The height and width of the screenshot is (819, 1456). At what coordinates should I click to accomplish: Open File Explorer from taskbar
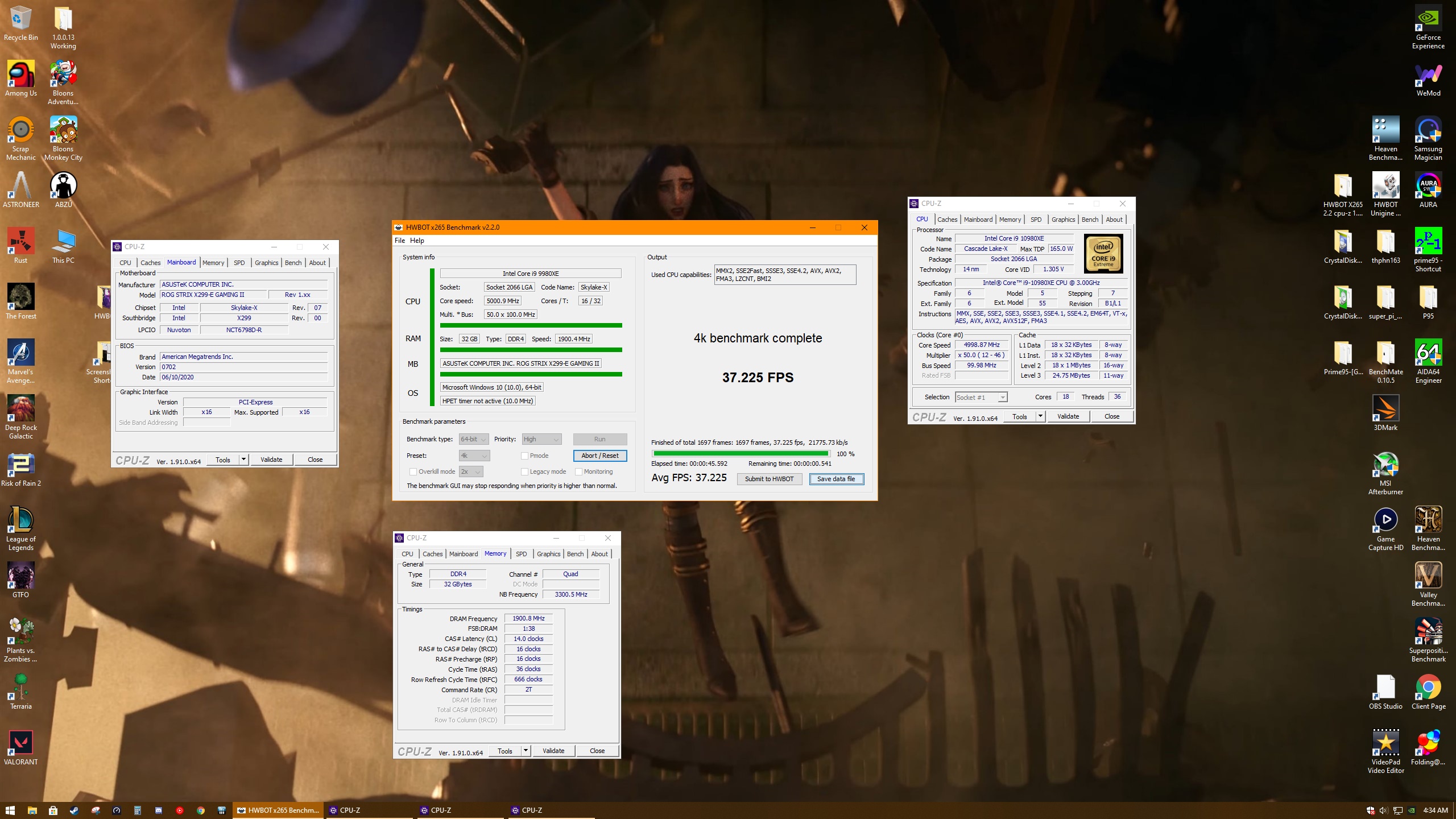[x=32, y=810]
